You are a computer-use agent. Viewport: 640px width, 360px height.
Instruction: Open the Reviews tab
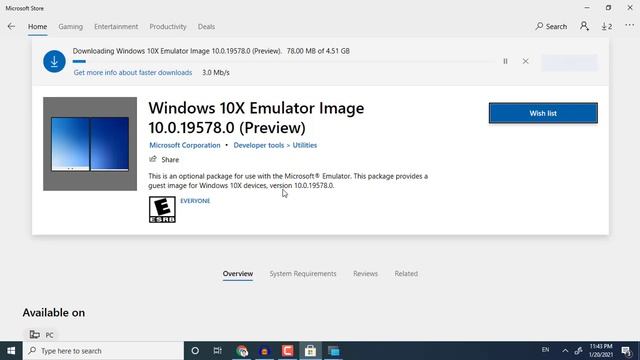point(365,274)
